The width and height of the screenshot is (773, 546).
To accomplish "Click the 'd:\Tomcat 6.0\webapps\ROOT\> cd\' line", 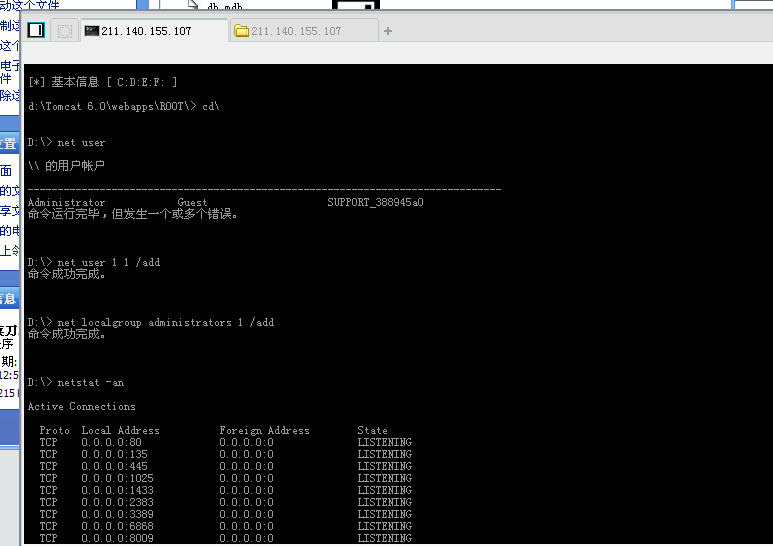I will pyautogui.click(x=124, y=106).
